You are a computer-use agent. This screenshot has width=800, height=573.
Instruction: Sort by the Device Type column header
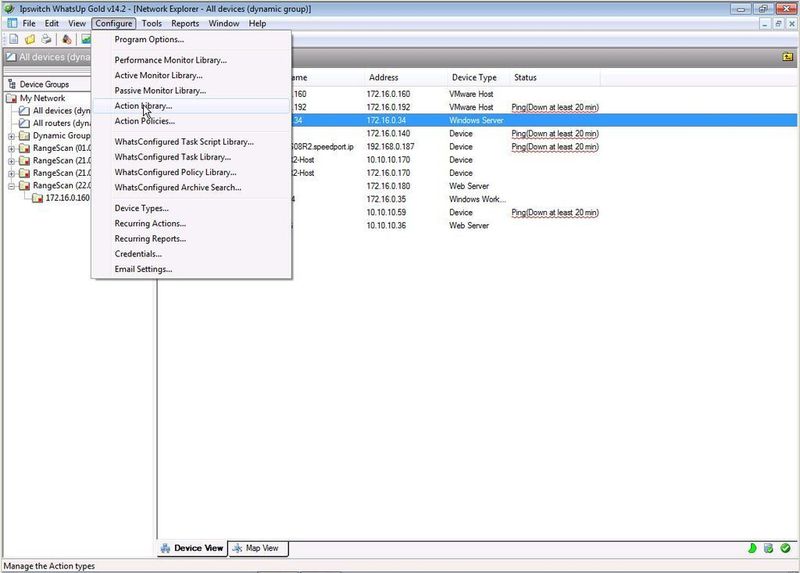click(478, 78)
